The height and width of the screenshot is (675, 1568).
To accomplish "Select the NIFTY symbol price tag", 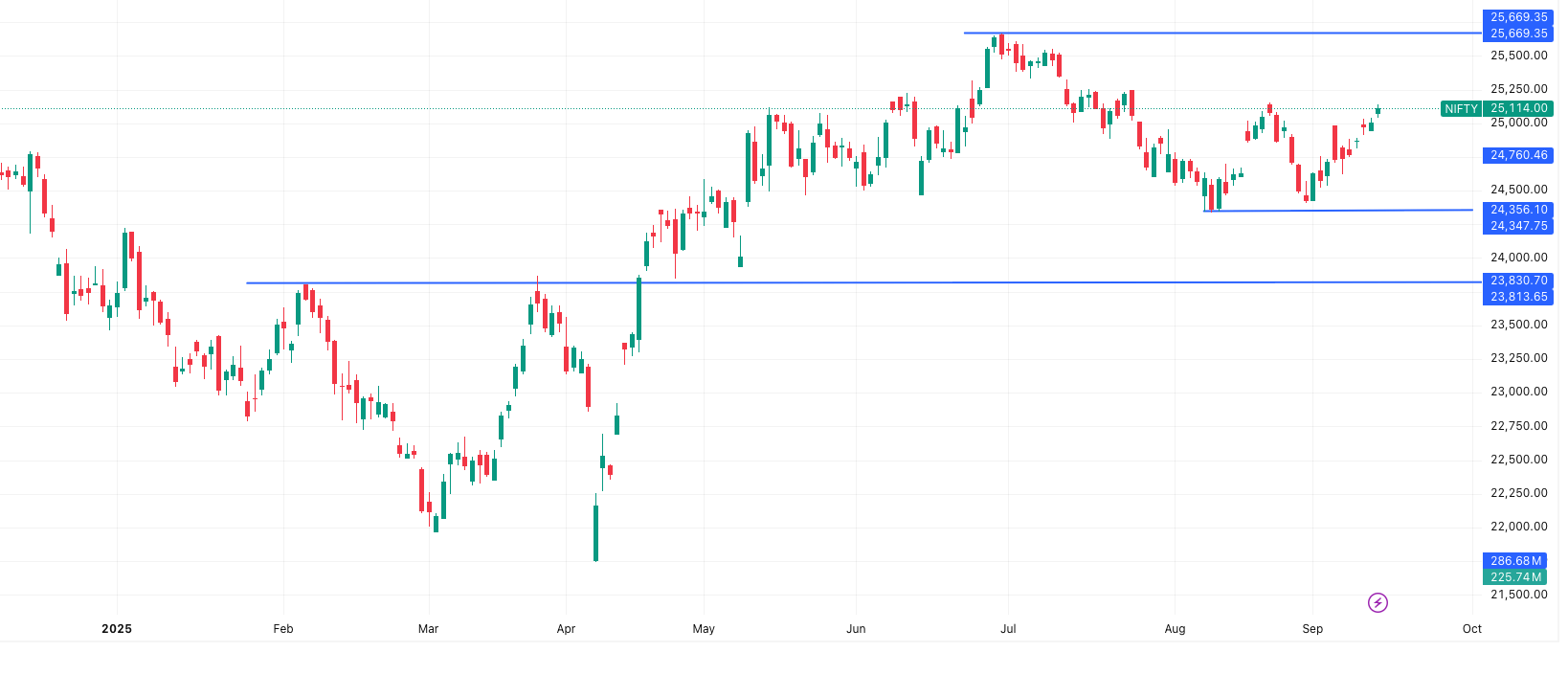I will [x=1461, y=108].
